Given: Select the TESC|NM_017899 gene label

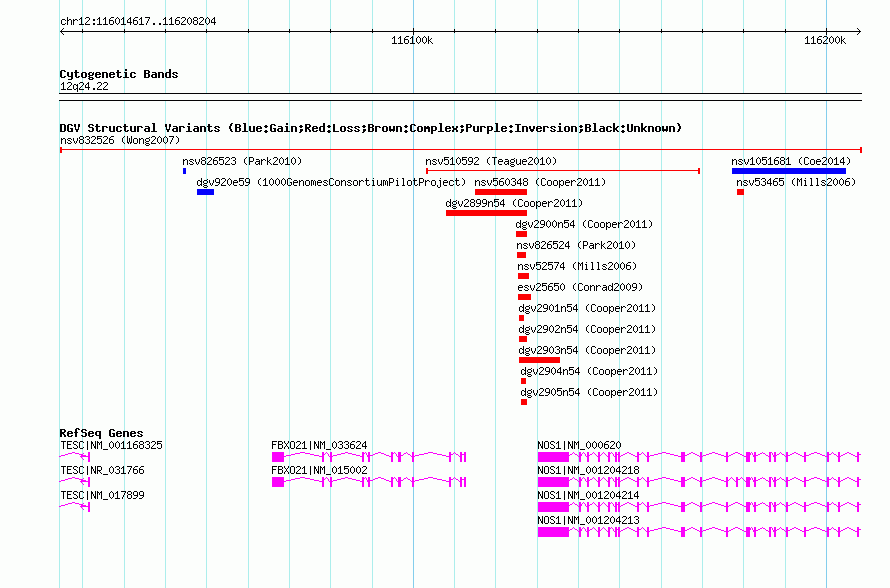Looking at the screenshot, I should click(x=102, y=495).
